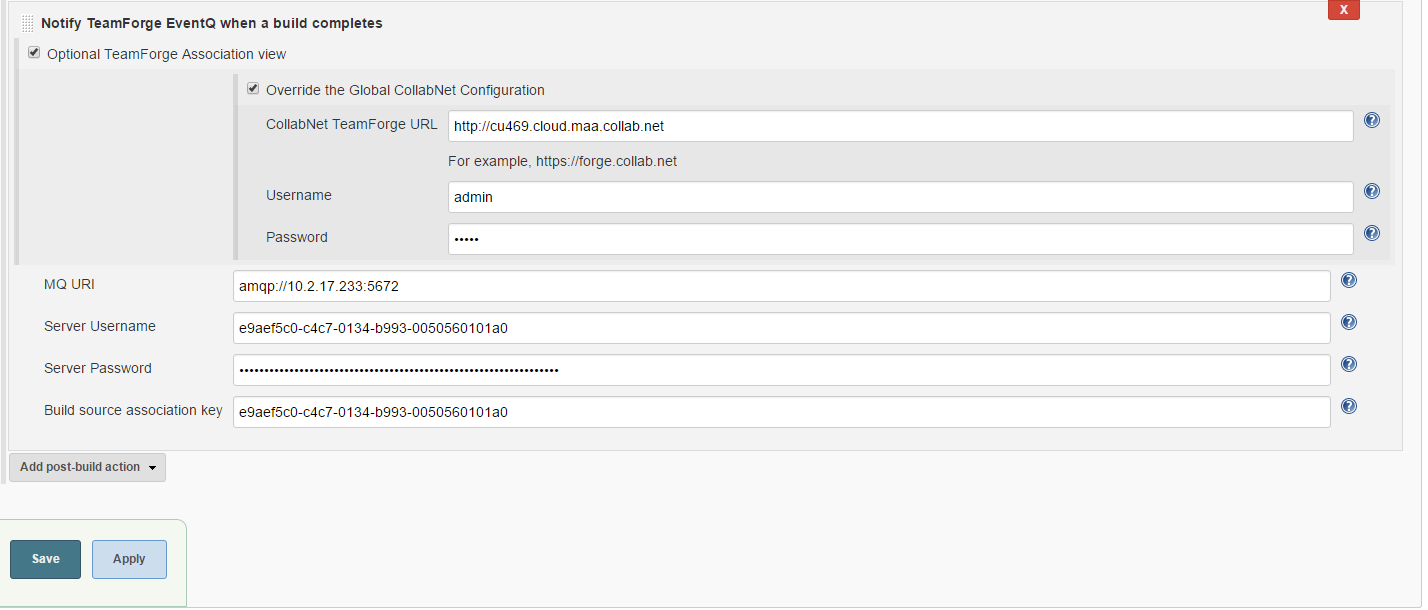Click the Username field containing admin
Viewport: 1428px width, 610px height.
(900, 197)
